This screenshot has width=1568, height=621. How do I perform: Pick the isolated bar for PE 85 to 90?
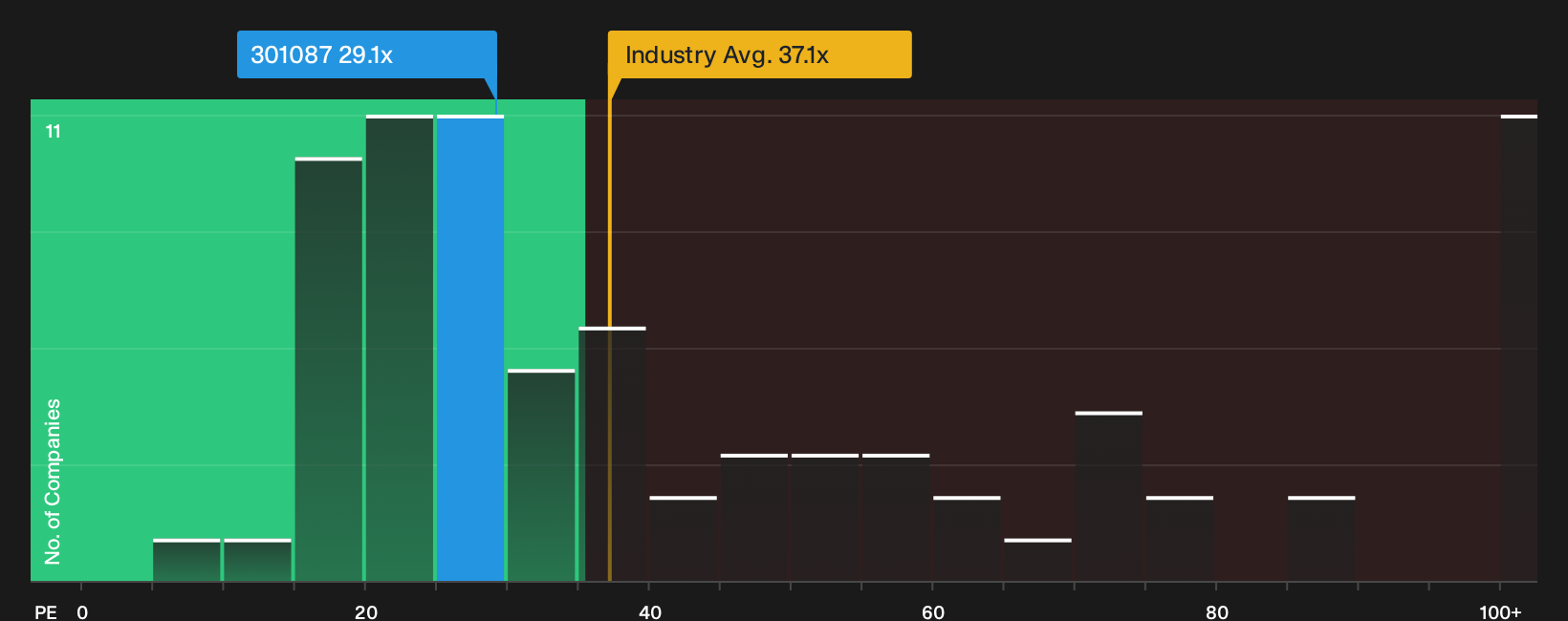(1321, 539)
